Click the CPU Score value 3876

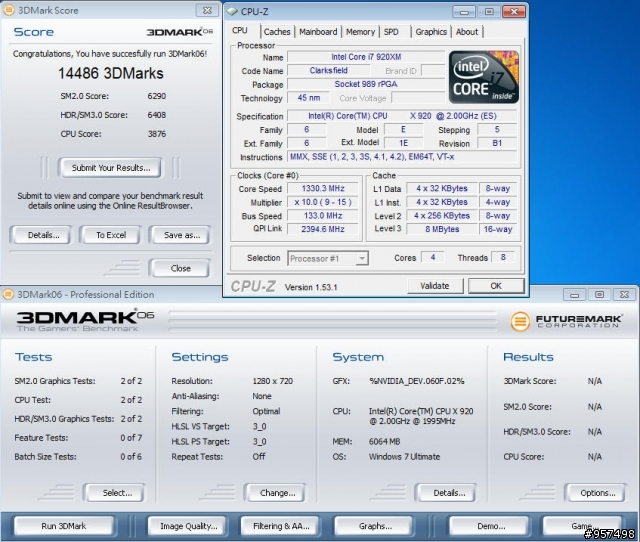point(157,133)
